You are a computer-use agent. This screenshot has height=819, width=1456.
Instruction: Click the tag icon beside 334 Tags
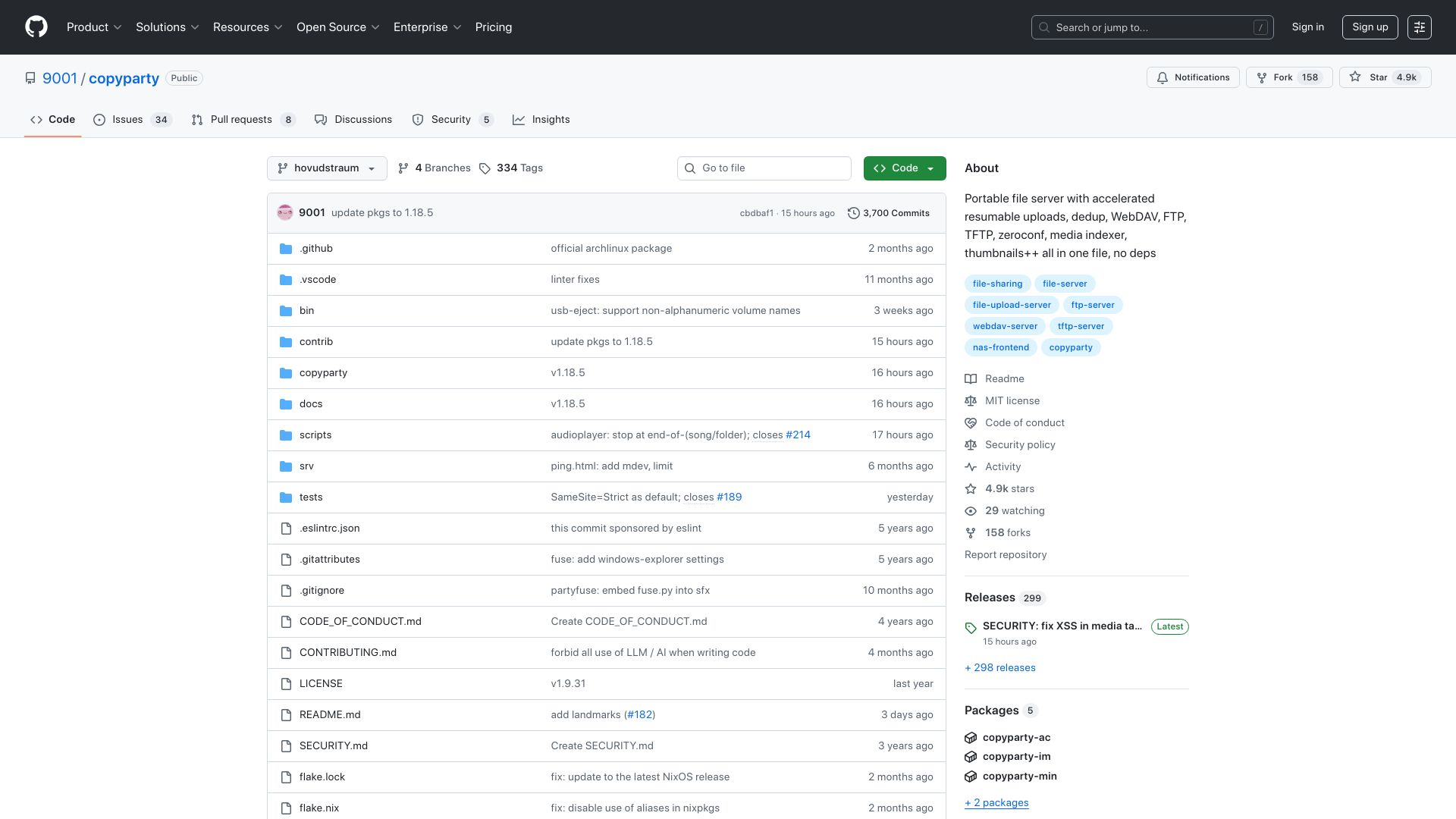coord(485,168)
